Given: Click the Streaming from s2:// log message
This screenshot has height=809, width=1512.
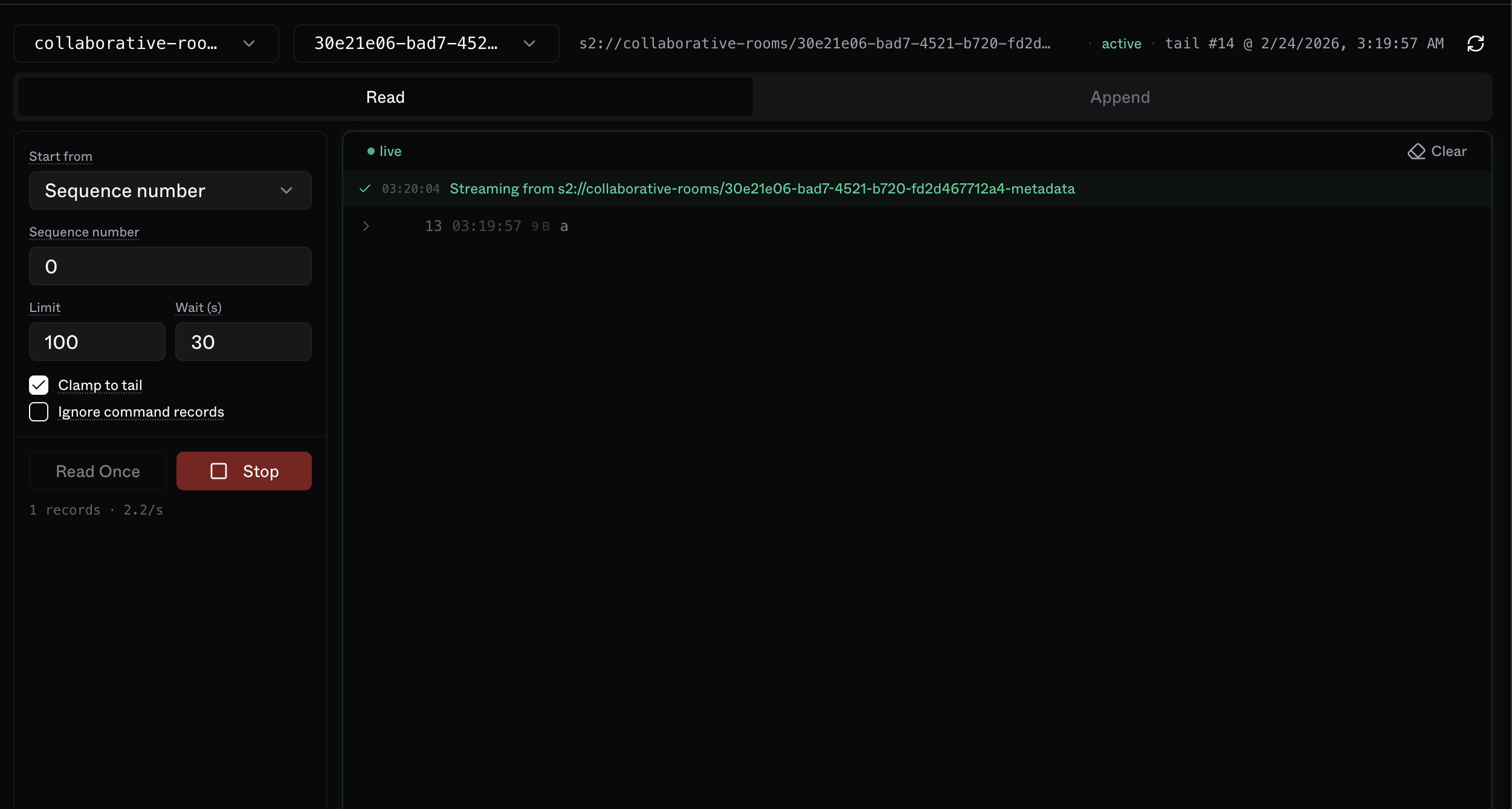Looking at the screenshot, I should coord(761,189).
